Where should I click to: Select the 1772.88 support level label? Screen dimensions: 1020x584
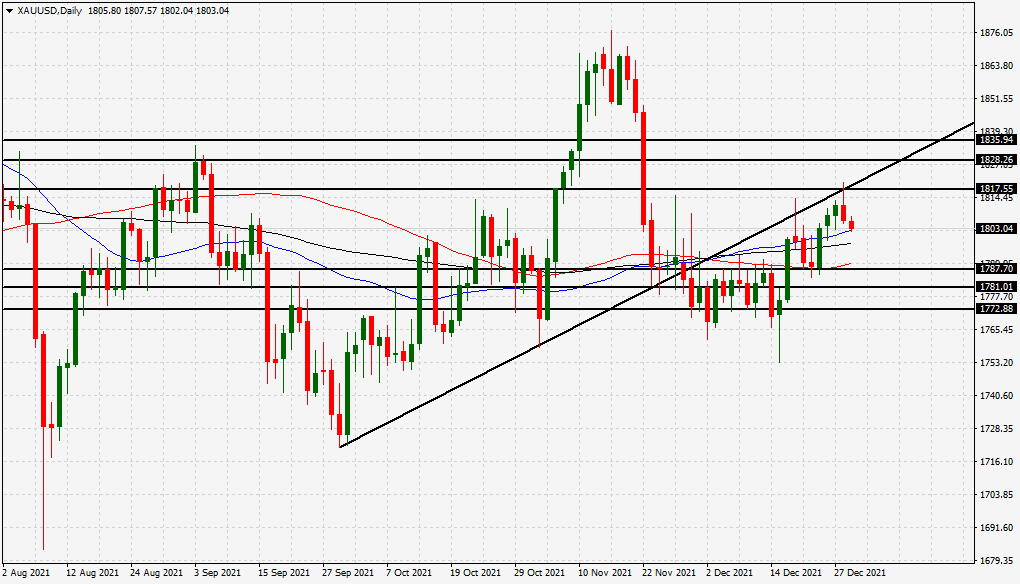tap(997, 309)
